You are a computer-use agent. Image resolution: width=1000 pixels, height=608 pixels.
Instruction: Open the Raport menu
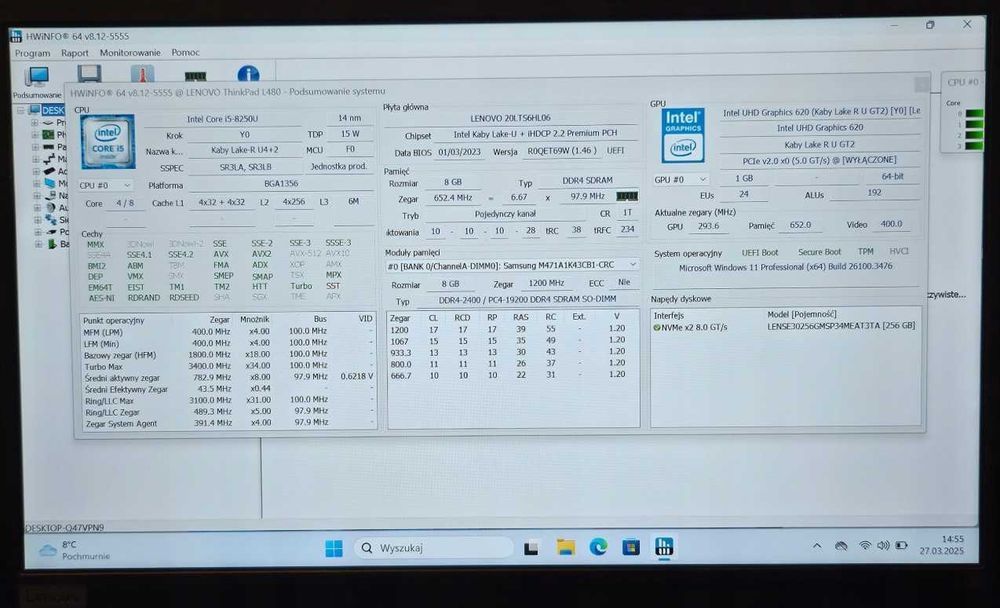75,53
